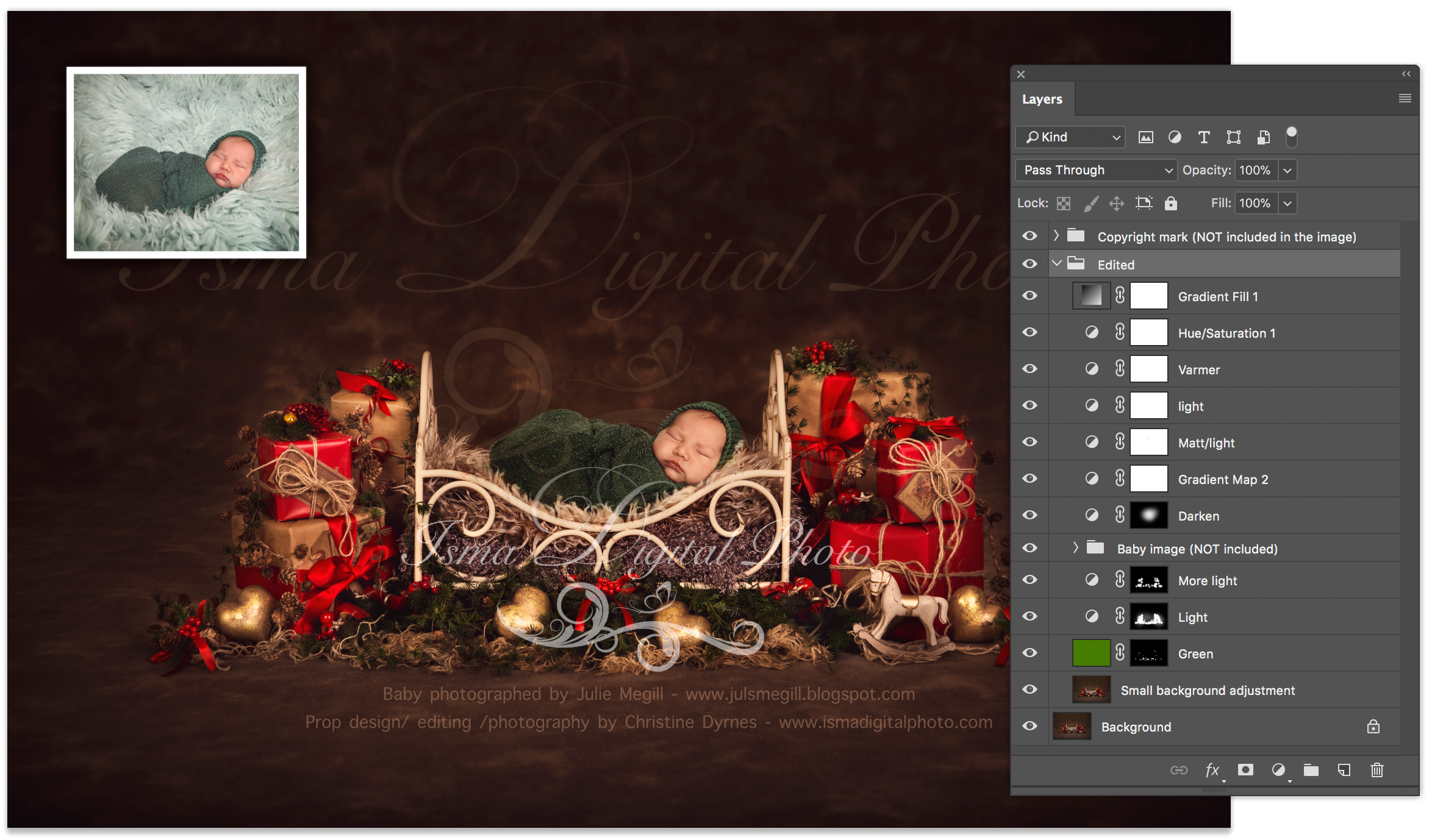Open the fx layer style menu
Screen dimensions: 1432x840
[1212, 770]
